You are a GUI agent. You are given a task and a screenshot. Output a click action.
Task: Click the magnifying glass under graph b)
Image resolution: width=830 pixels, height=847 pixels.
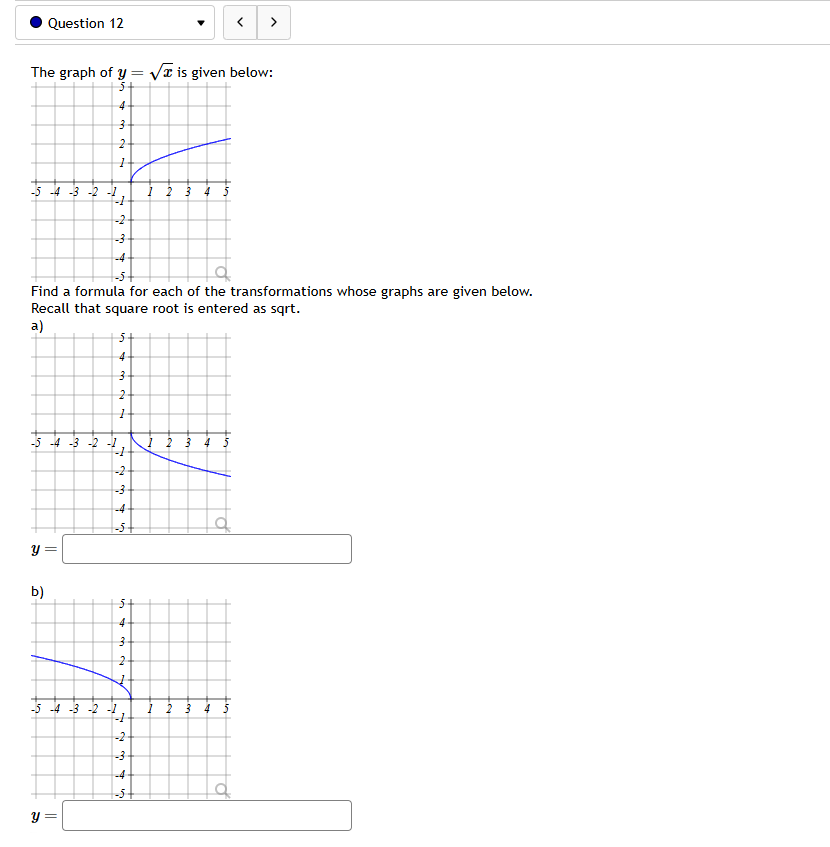pos(220,789)
